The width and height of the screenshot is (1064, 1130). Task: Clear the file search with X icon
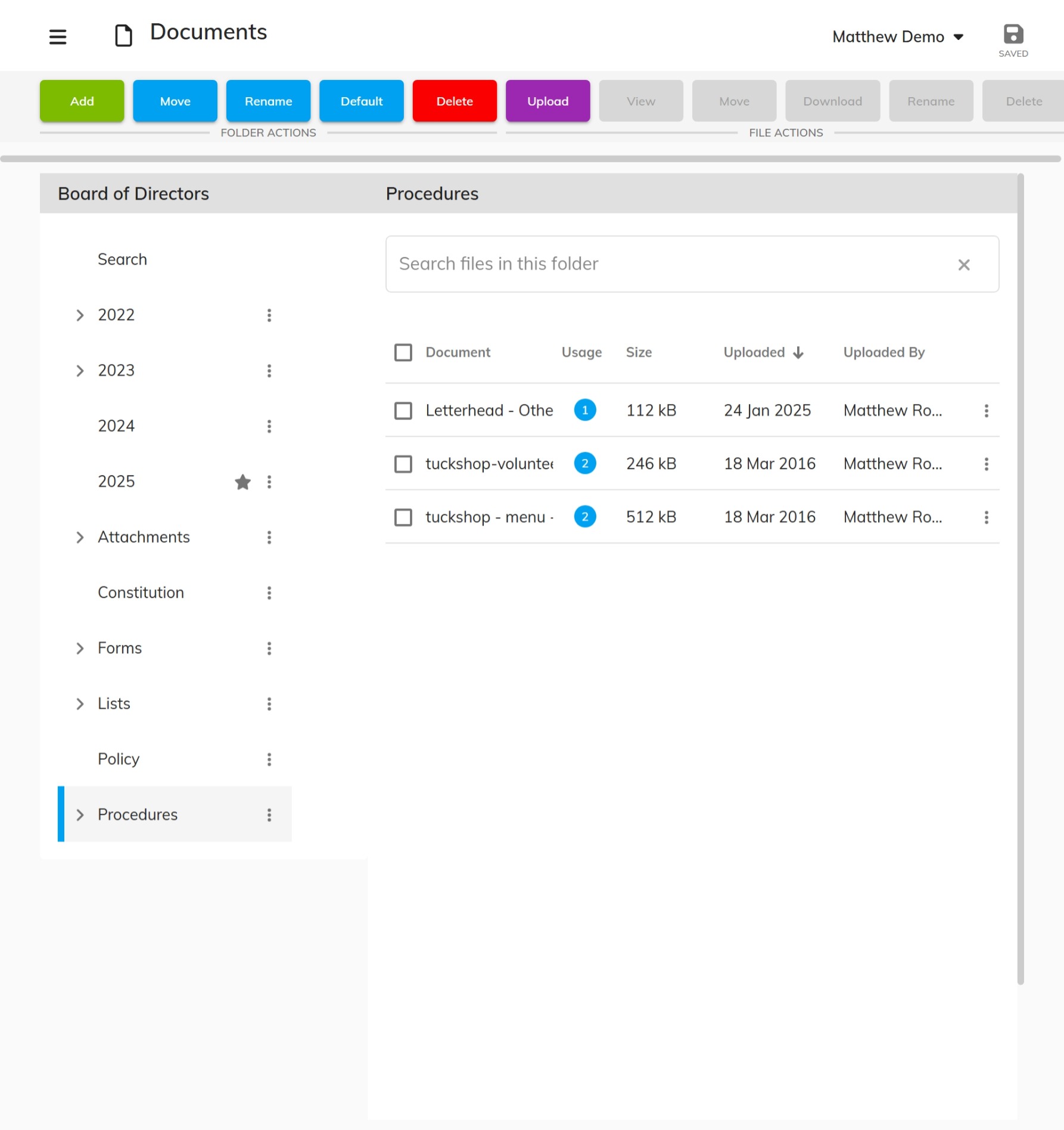pyautogui.click(x=963, y=265)
